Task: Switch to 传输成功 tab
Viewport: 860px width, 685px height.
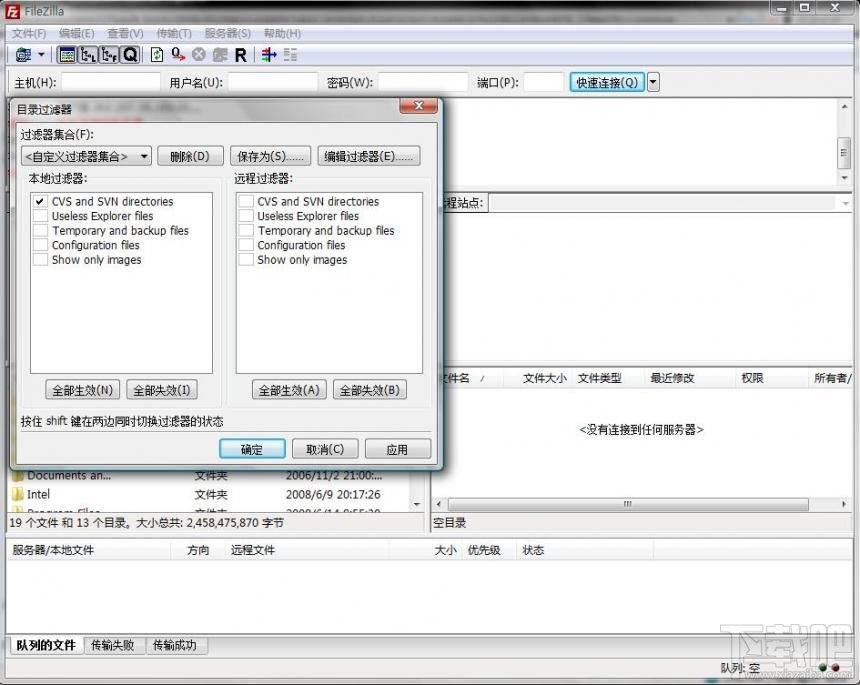Action: pos(175,645)
